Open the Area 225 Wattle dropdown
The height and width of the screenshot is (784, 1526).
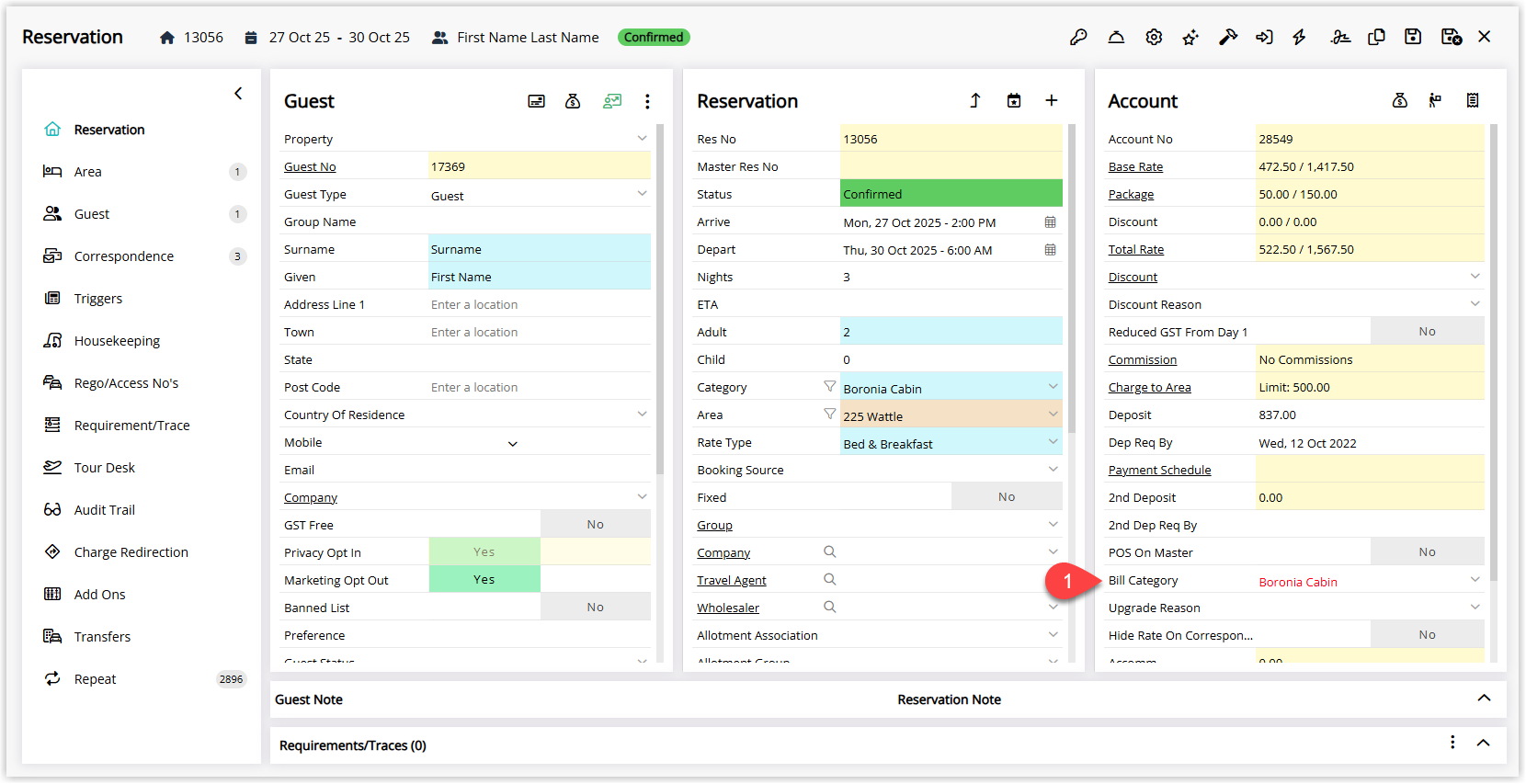[1053, 414]
